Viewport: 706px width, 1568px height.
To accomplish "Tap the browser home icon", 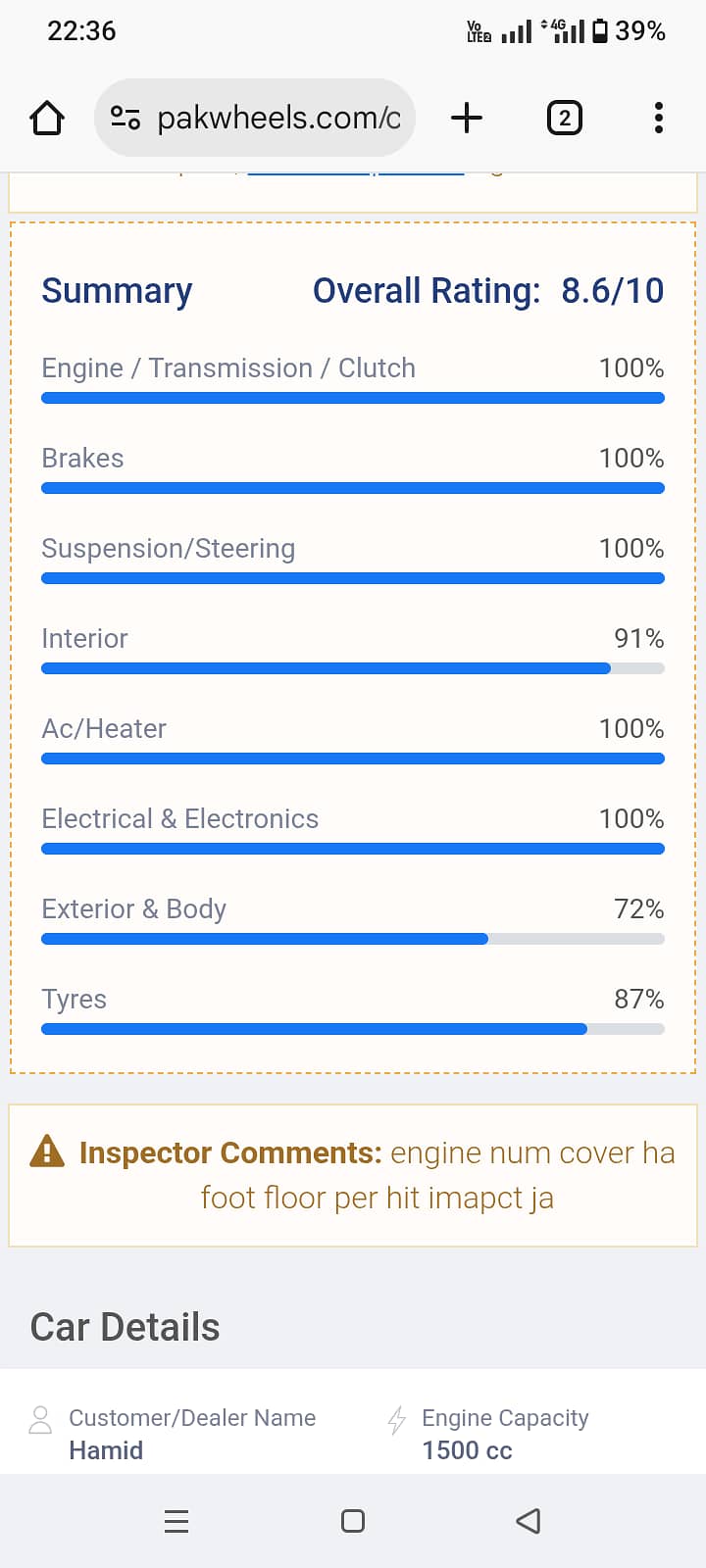I will click(47, 119).
